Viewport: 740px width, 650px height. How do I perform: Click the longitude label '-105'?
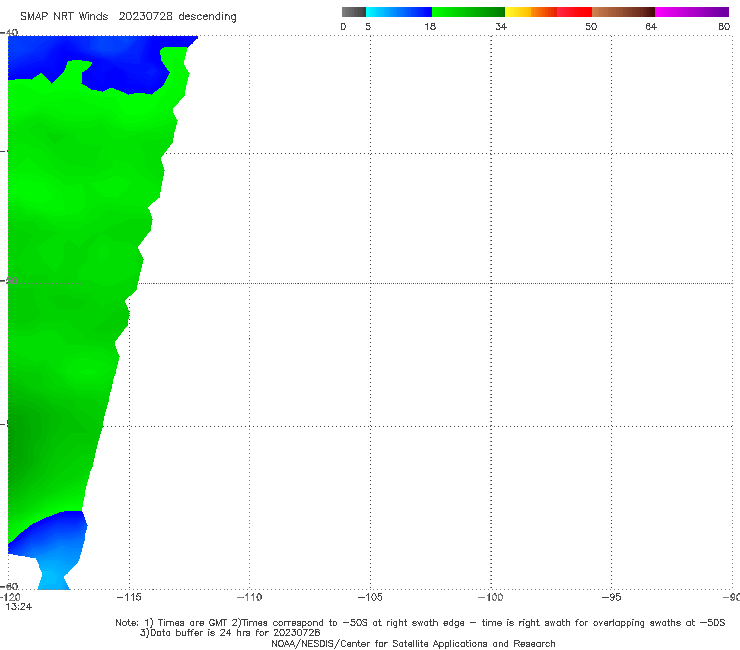[x=370, y=597]
